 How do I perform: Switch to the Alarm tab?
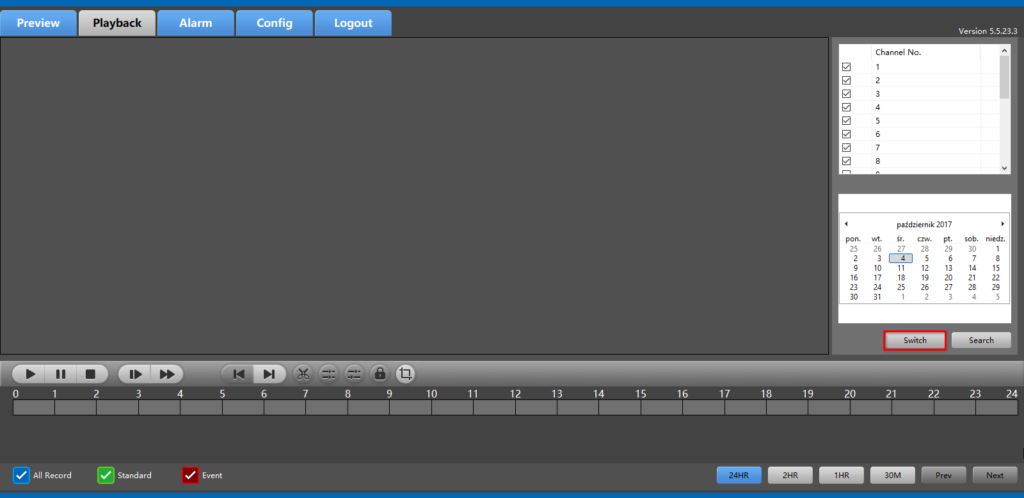[195, 23]
